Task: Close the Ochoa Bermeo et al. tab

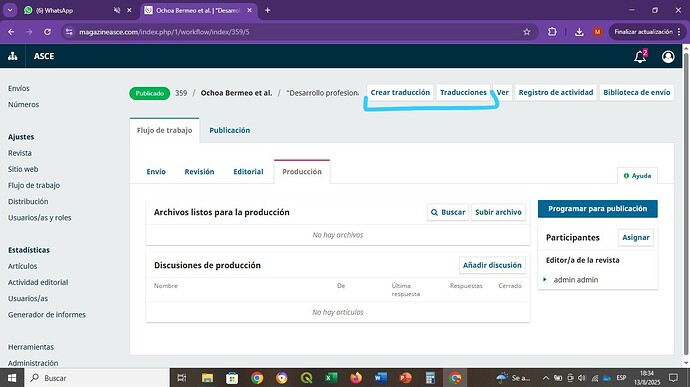Action: (x=250, y=10)
